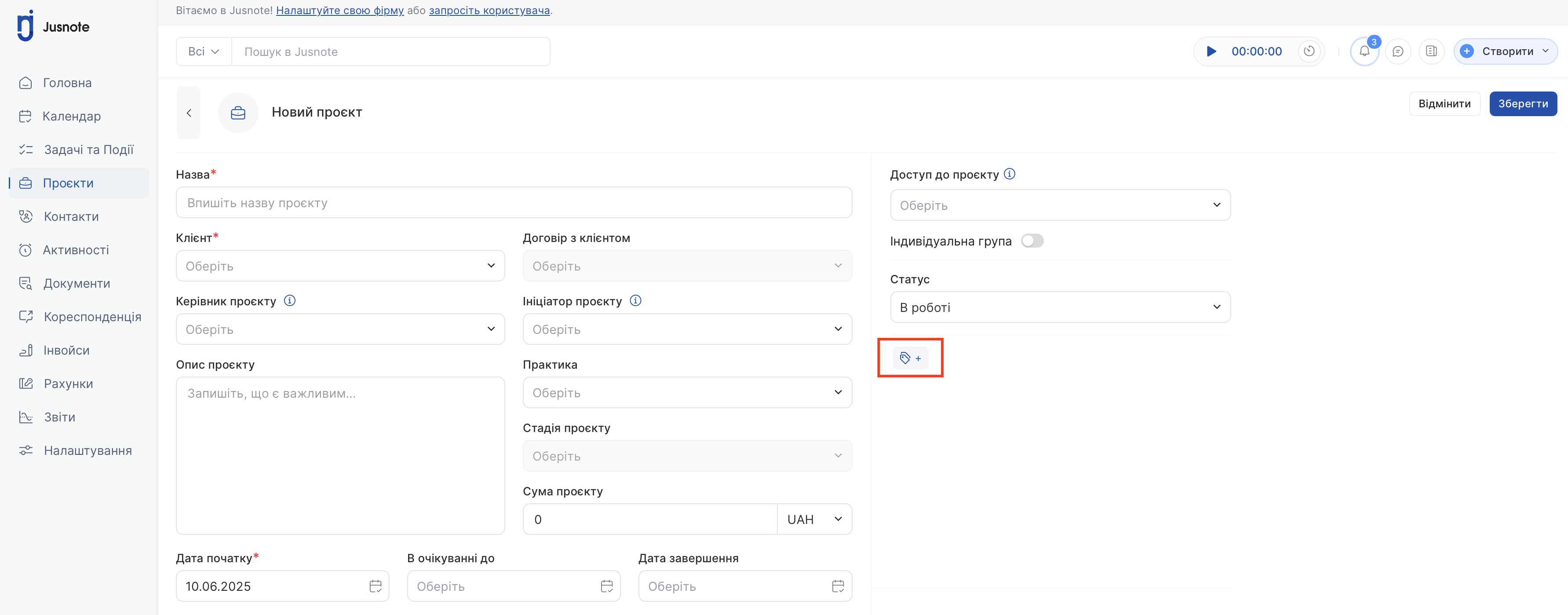Open the Договір з клієнтом dropdown
The image size is (1568, 615).
(x=687, y=265)
